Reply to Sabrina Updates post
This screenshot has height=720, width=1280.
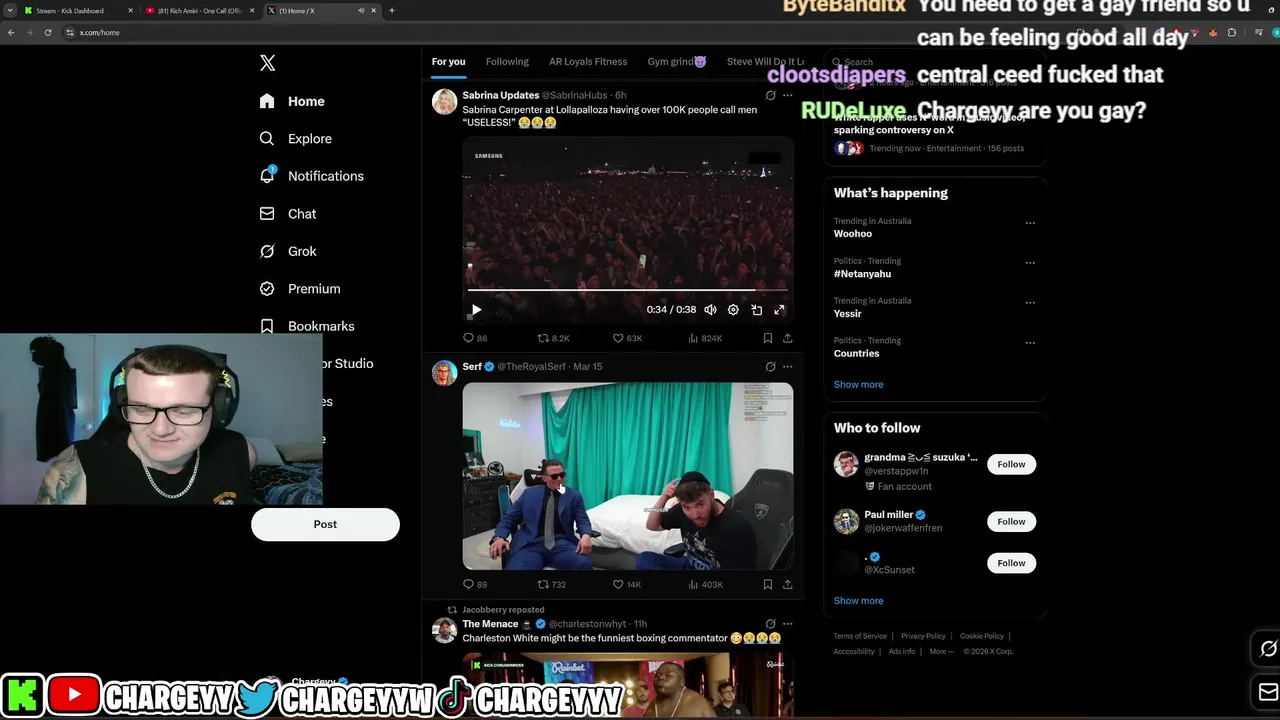(x=475, y=338)
